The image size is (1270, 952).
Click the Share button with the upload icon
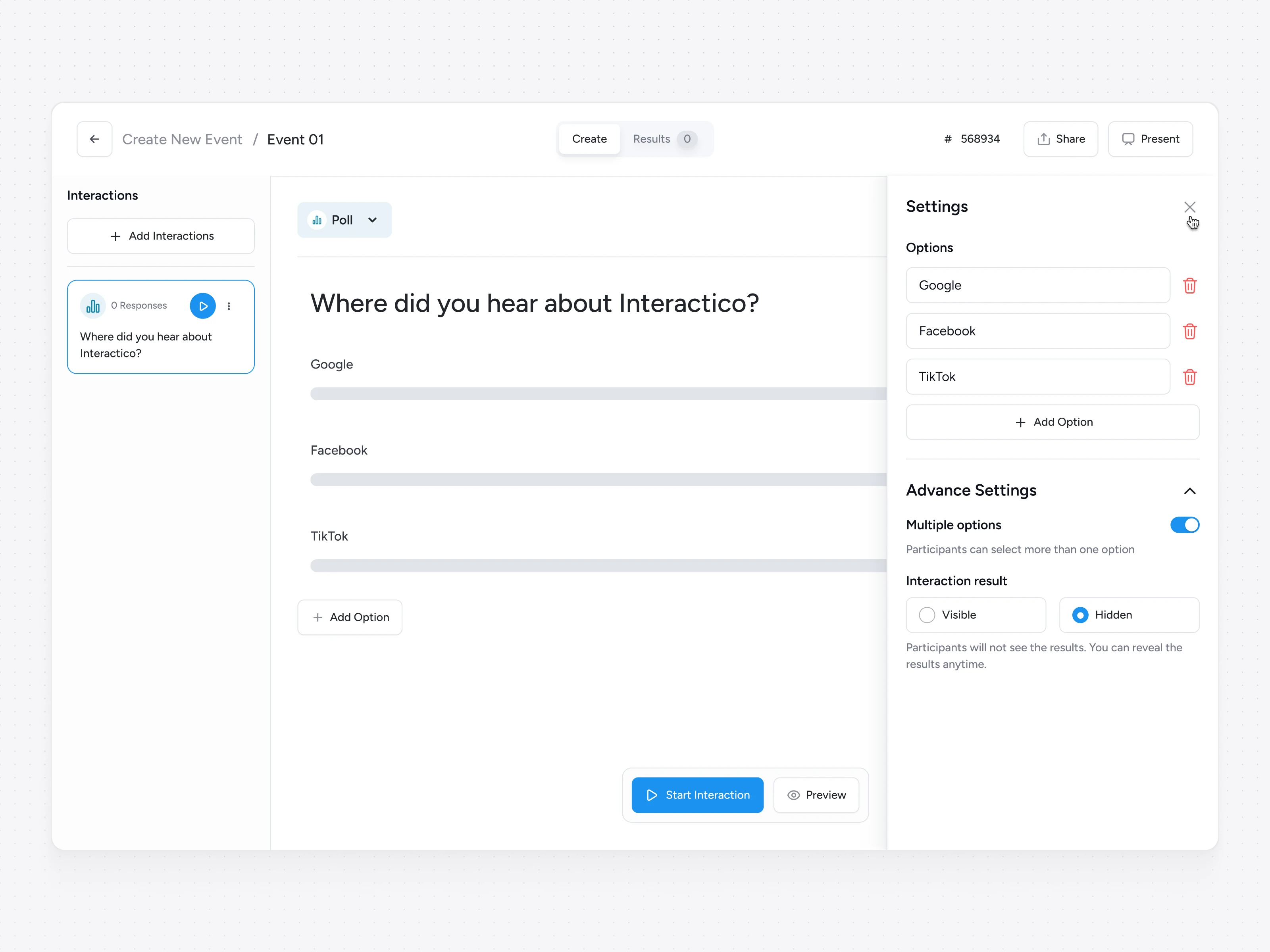pyautogui.click(x=1060, y=139)
